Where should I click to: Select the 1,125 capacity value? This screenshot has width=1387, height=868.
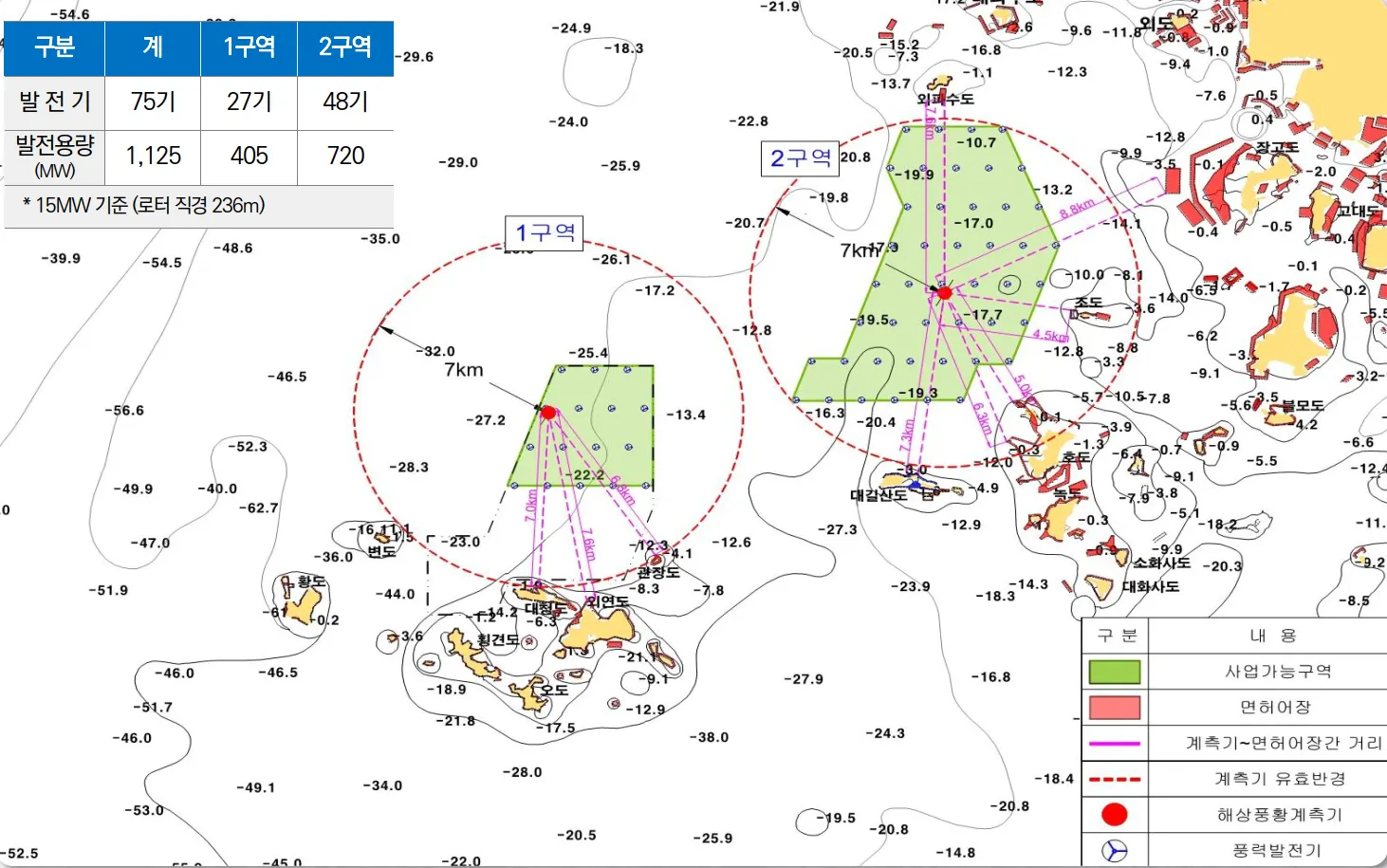click(x=153, y=157)
